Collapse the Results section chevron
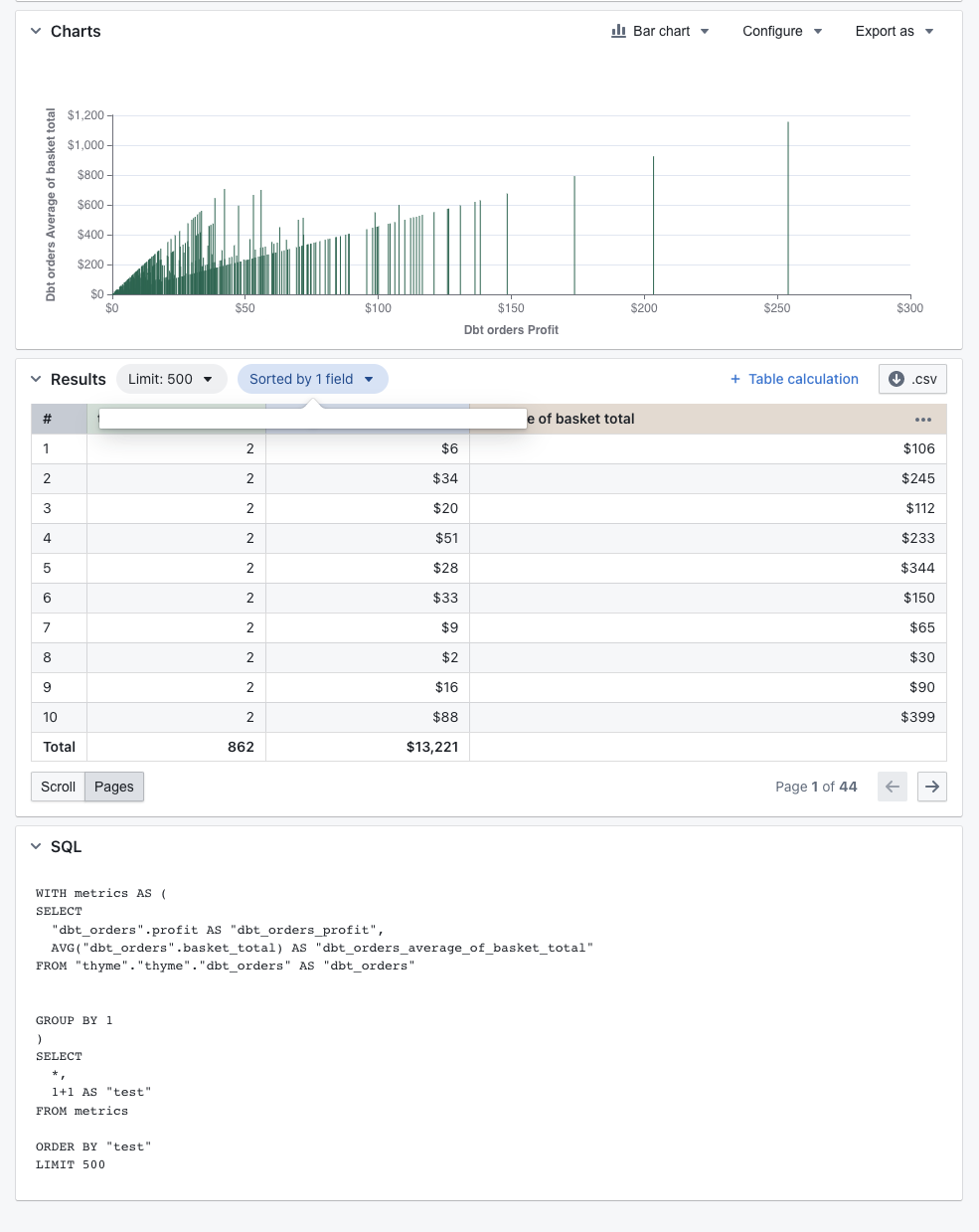 (36, 379)
